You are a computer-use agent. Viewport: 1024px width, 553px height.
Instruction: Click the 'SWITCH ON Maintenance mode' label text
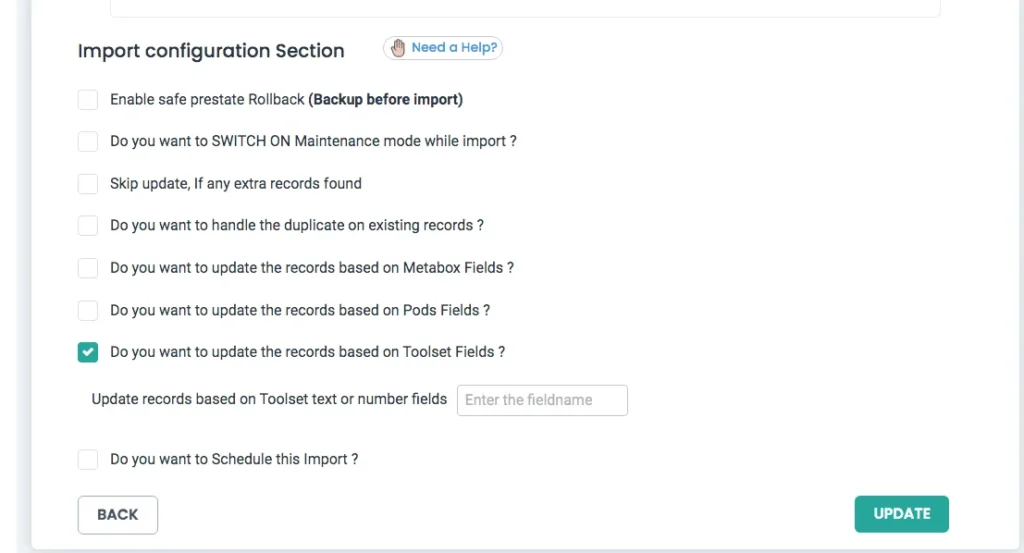(x=315, y=142)
